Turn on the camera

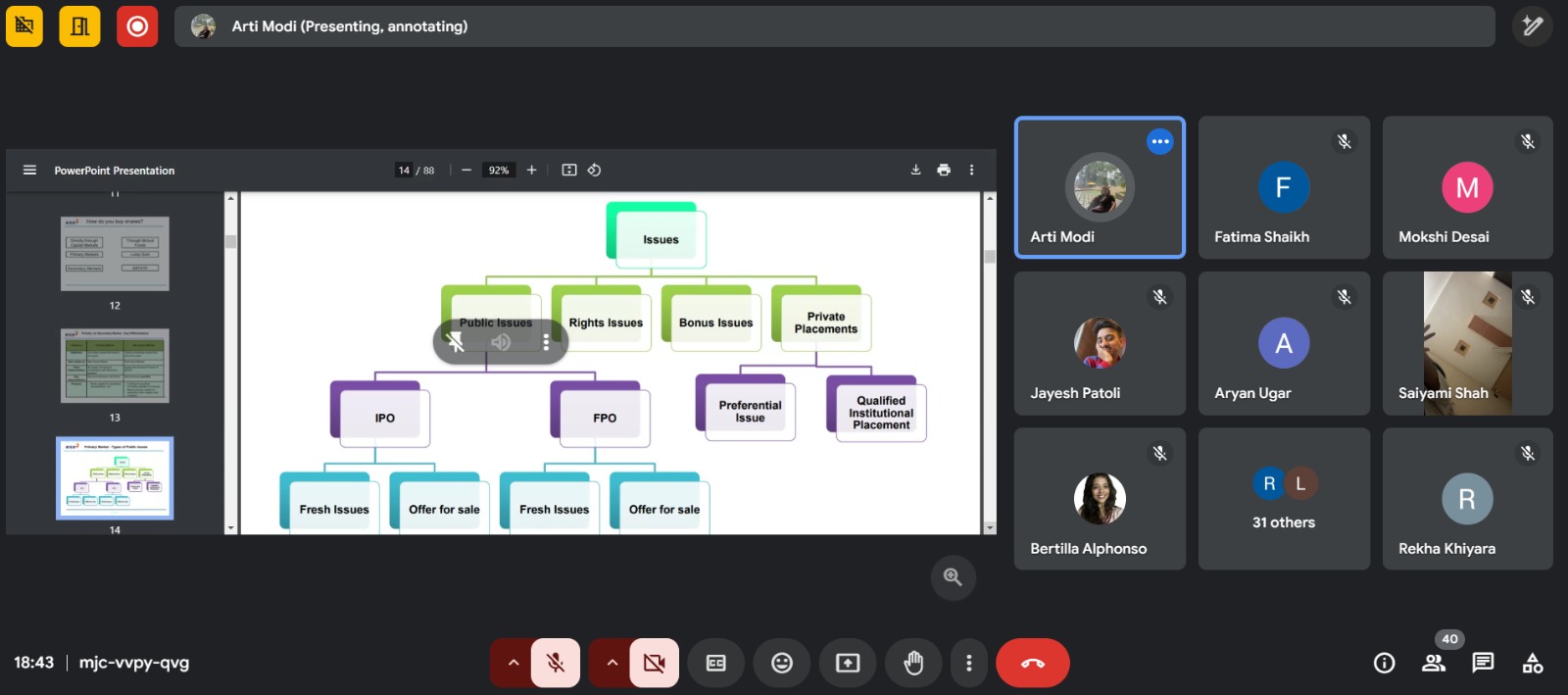654,664
